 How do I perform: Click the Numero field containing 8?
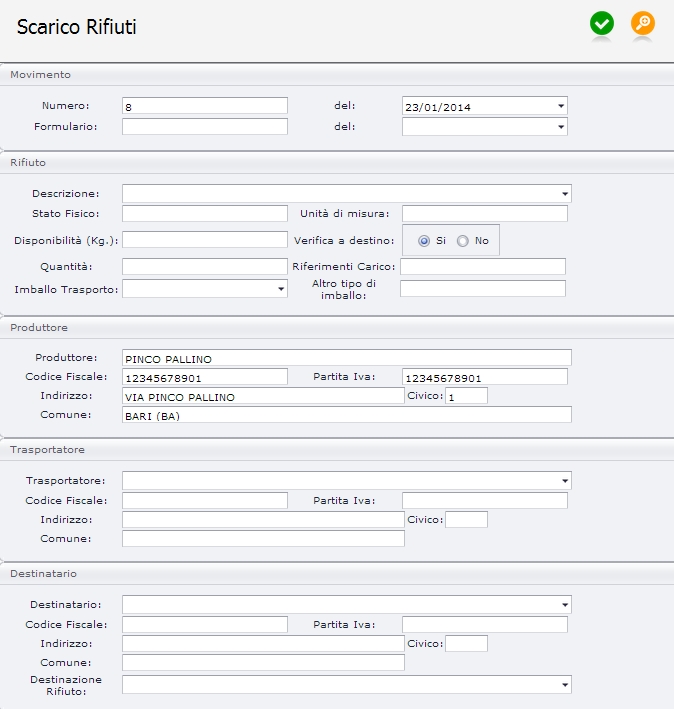tap(205, 106)
